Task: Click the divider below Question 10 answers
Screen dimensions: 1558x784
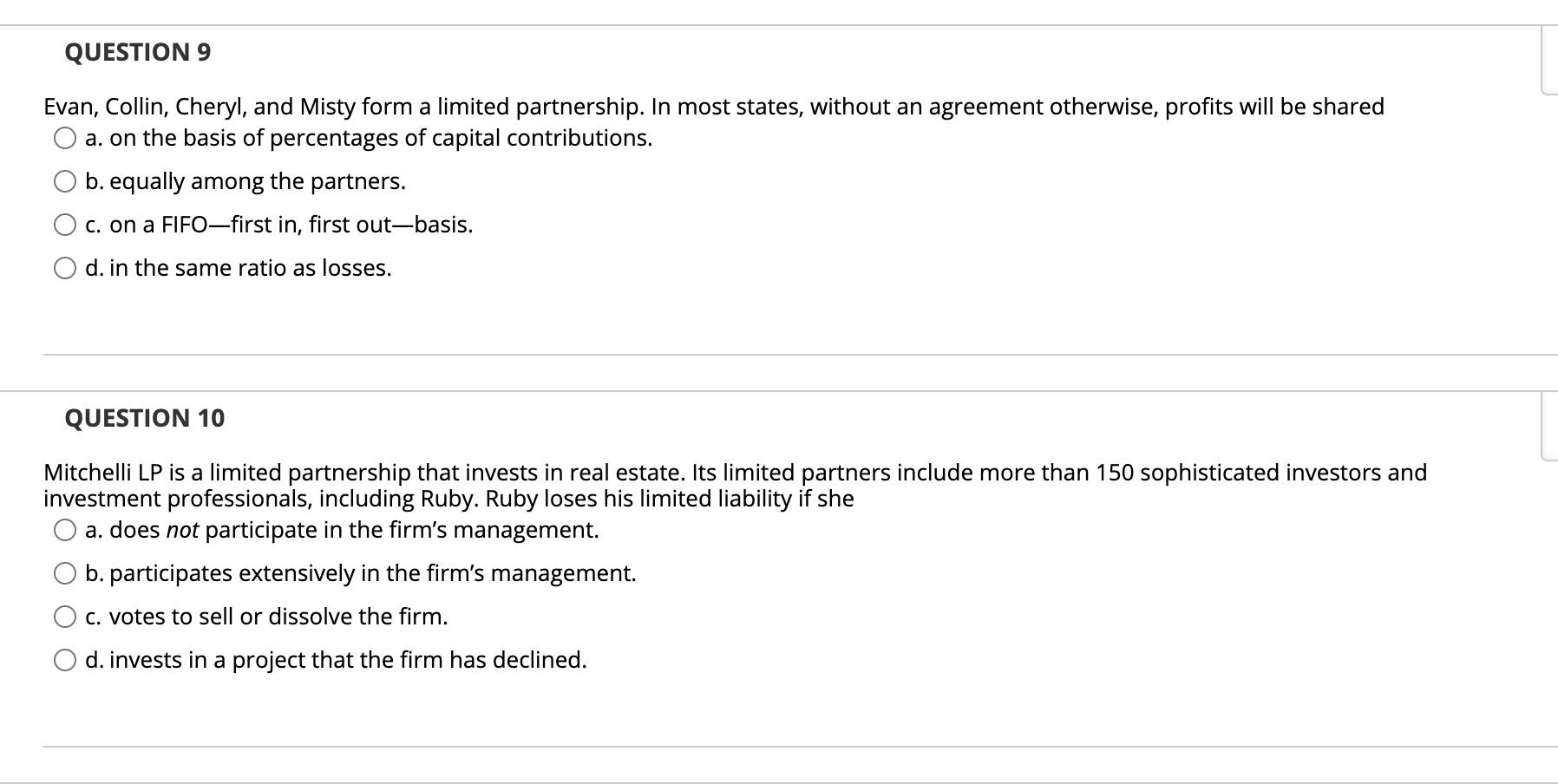Action: tap(781, 744)
